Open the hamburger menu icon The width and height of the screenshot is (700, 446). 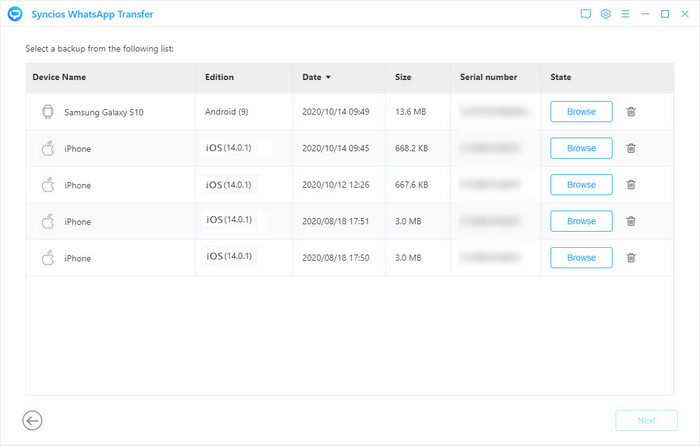pyautogui.click(x=625, y=14)
